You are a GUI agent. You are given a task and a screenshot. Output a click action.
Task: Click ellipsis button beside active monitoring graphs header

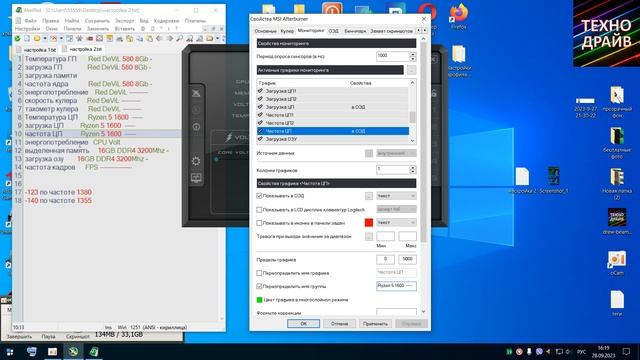[411, 70]
